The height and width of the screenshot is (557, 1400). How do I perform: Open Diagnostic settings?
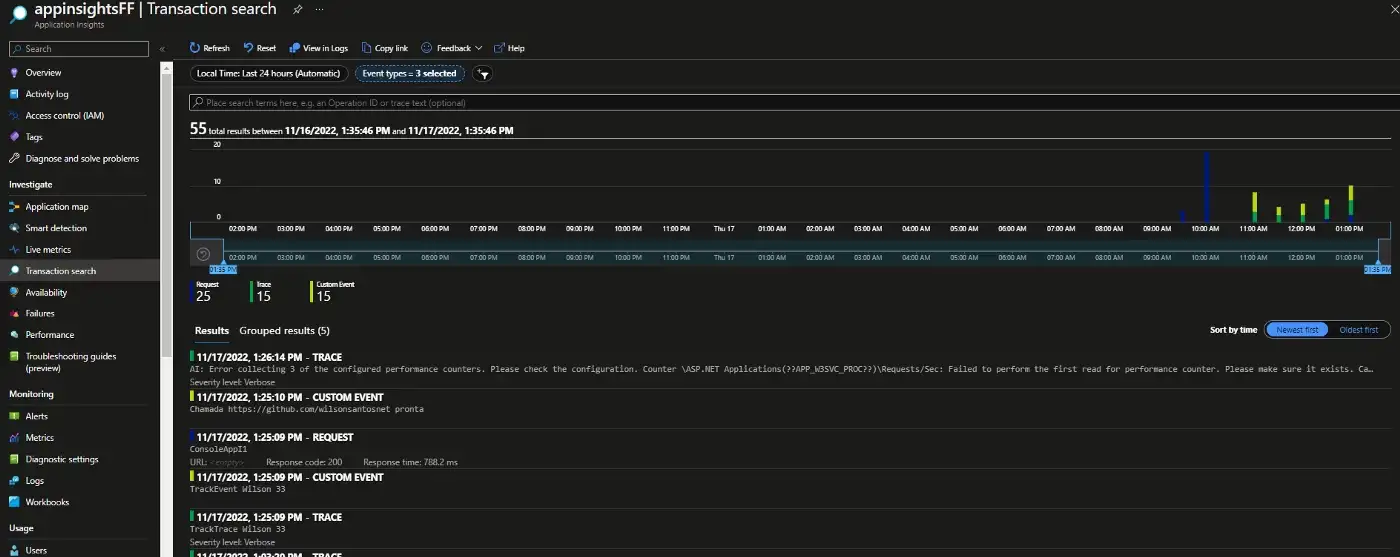[x=62, y=459]
